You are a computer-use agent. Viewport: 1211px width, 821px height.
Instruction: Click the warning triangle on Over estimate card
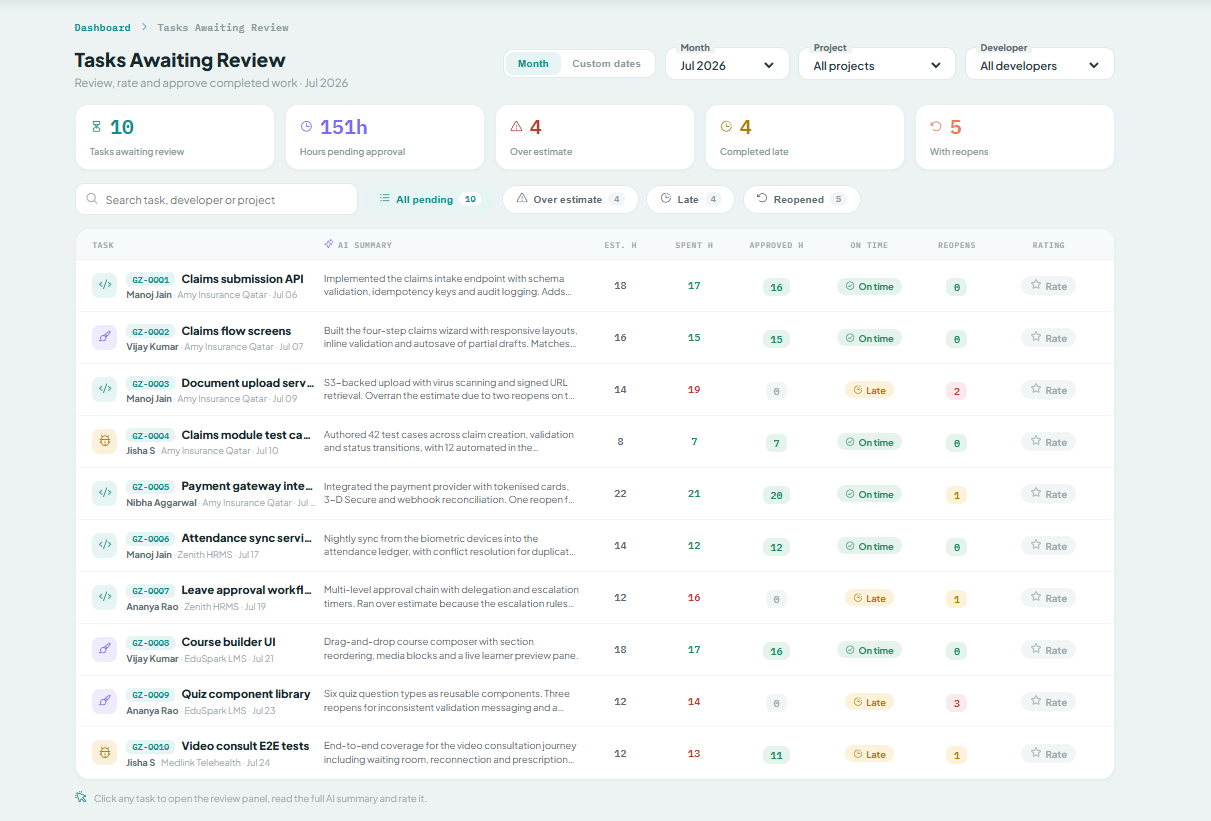pos(516,127)
